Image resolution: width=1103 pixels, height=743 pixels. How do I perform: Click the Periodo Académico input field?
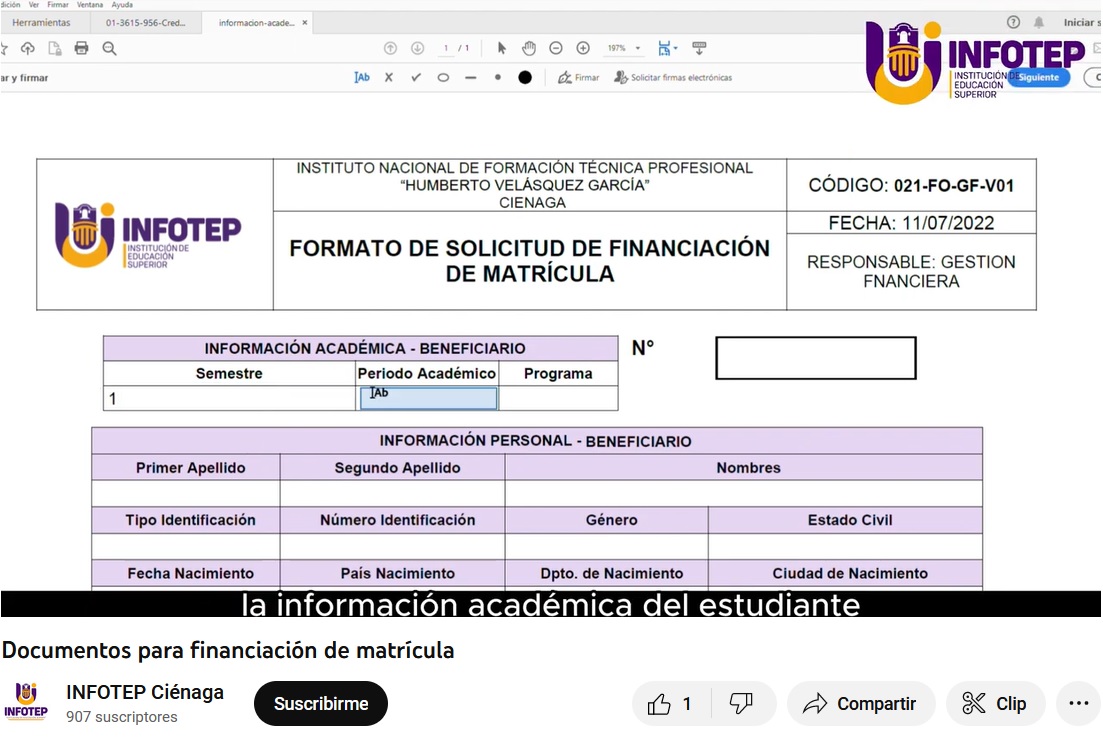coord(428,398)
